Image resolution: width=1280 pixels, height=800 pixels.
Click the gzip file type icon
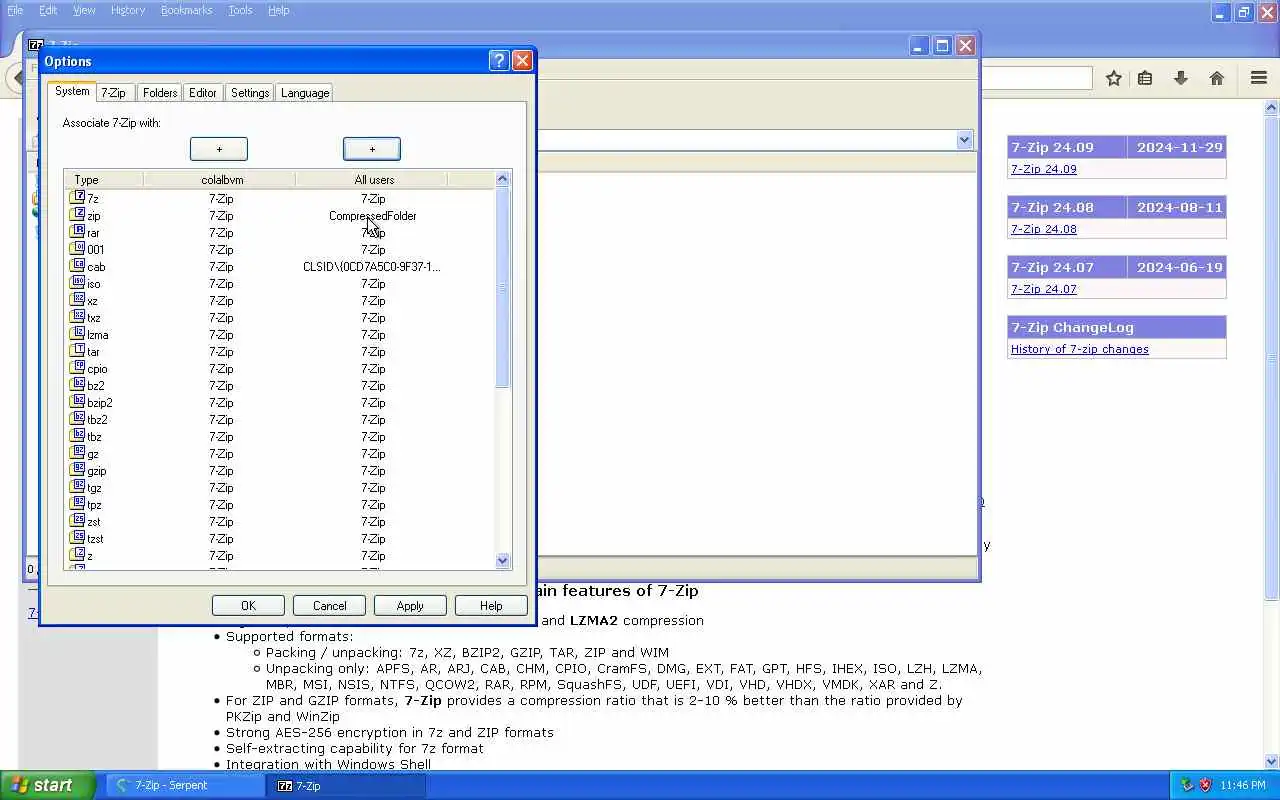(78, 470)
